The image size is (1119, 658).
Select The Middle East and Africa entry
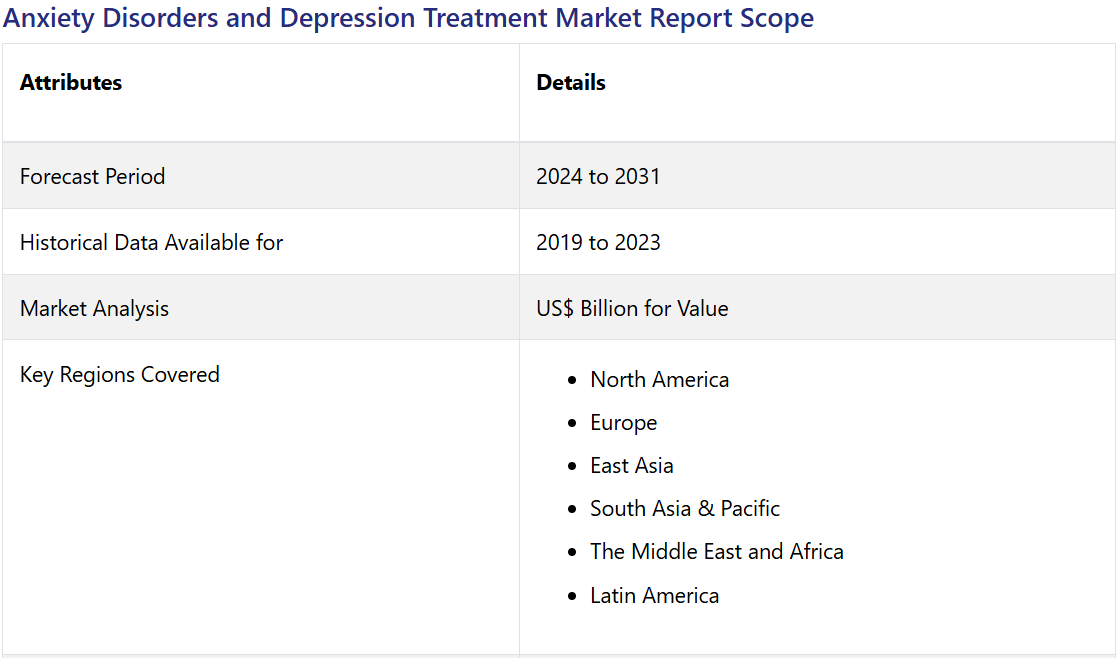coord(716,552)
